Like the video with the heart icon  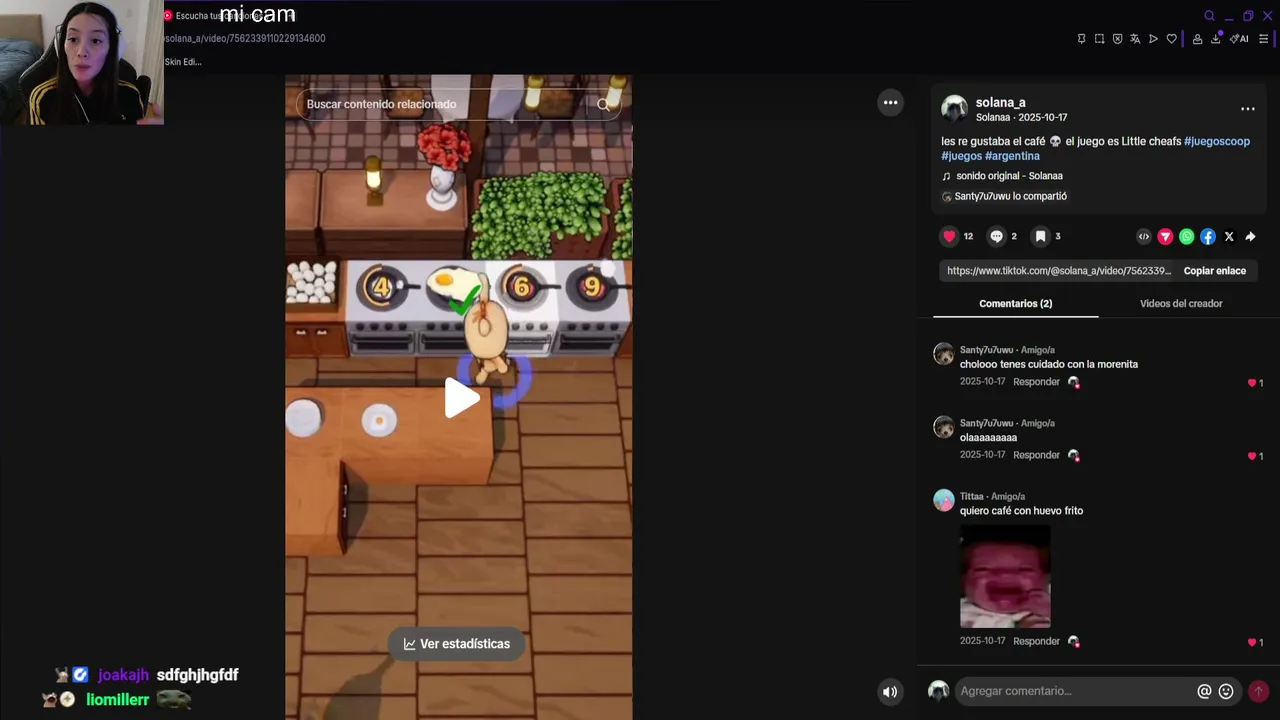point(949,236)
